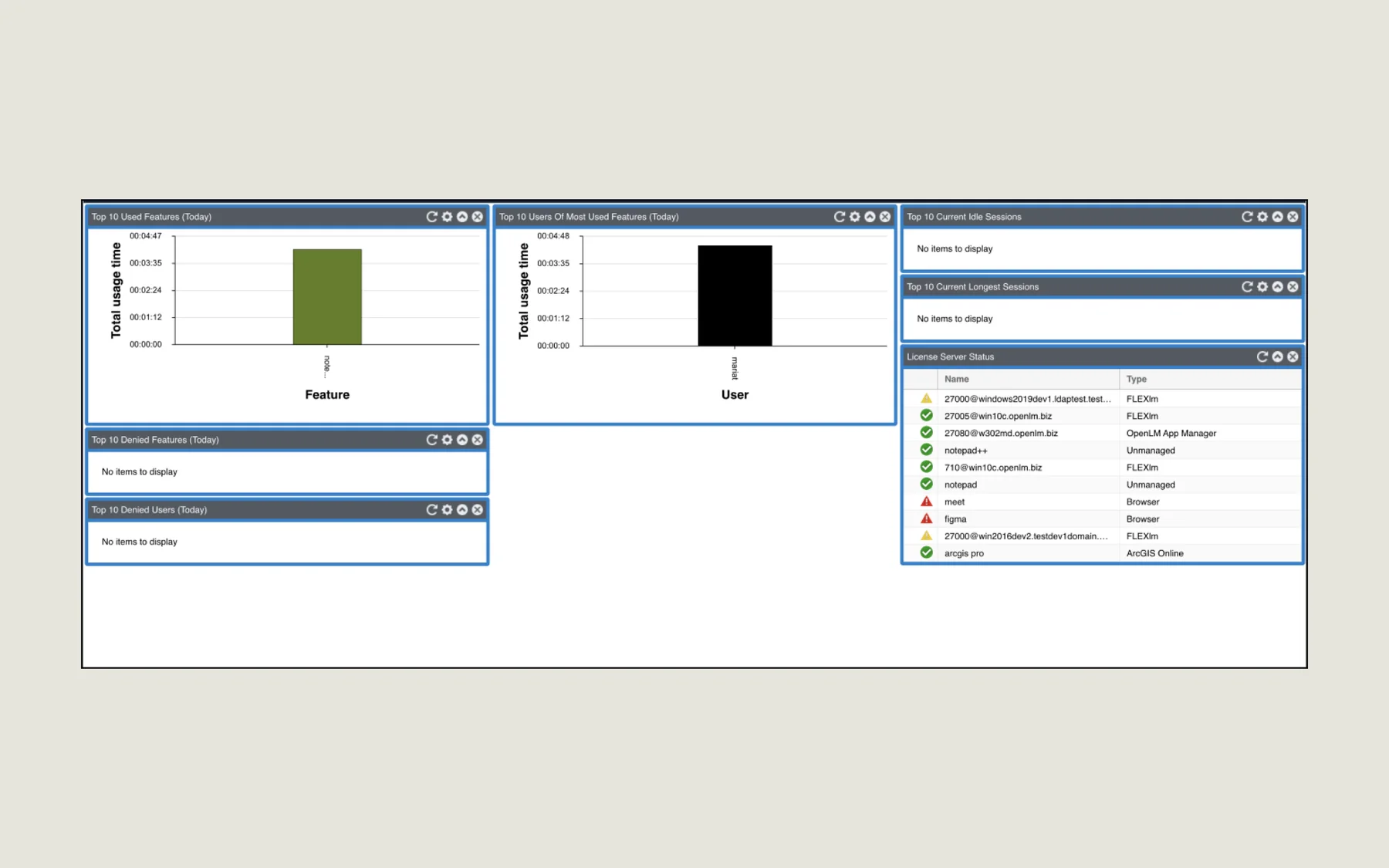1389x868 pixels.
Task: Click the black bar in User chart
Action: tap(735, 296)
